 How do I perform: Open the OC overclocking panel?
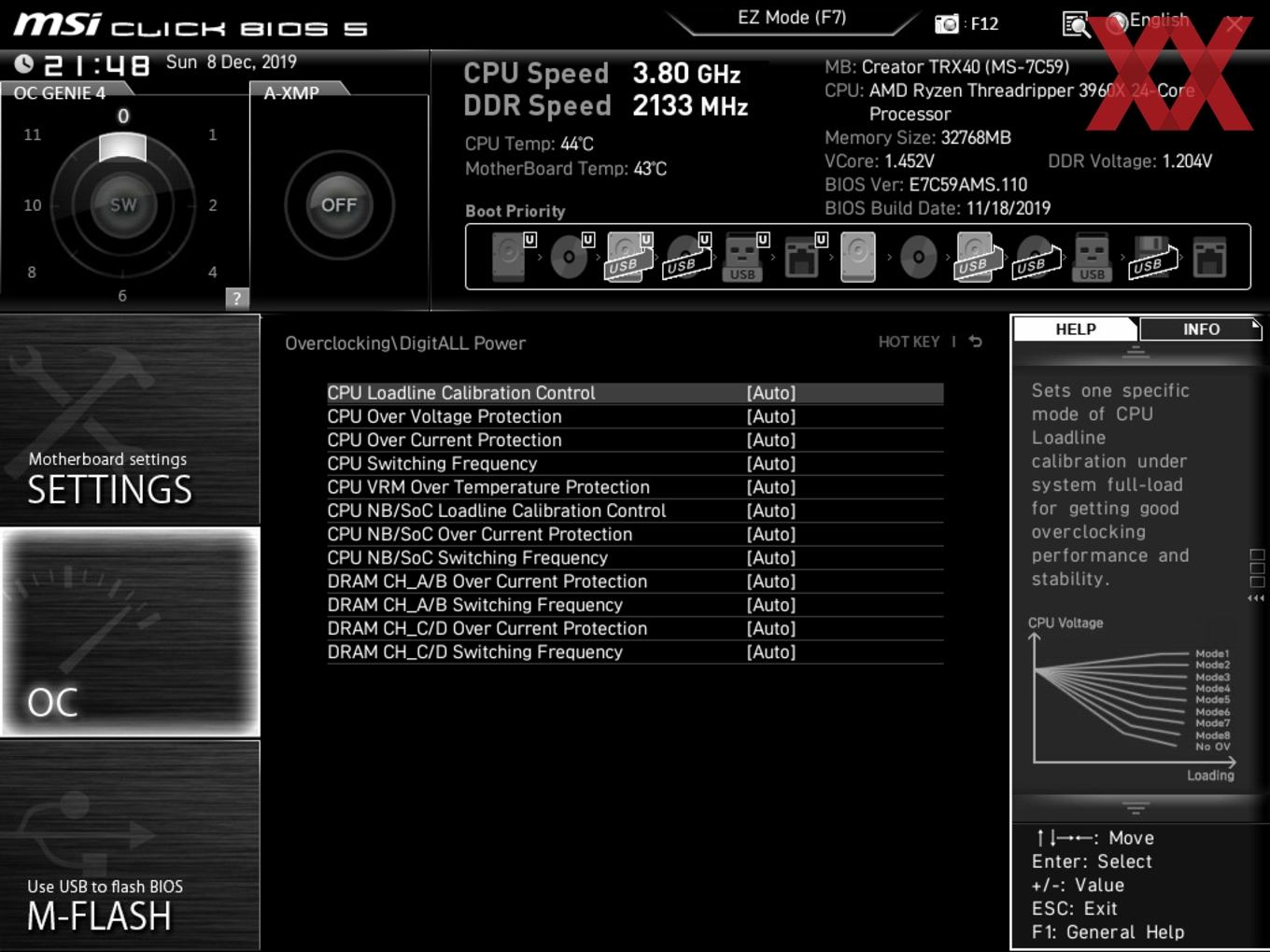coord(130,632)
